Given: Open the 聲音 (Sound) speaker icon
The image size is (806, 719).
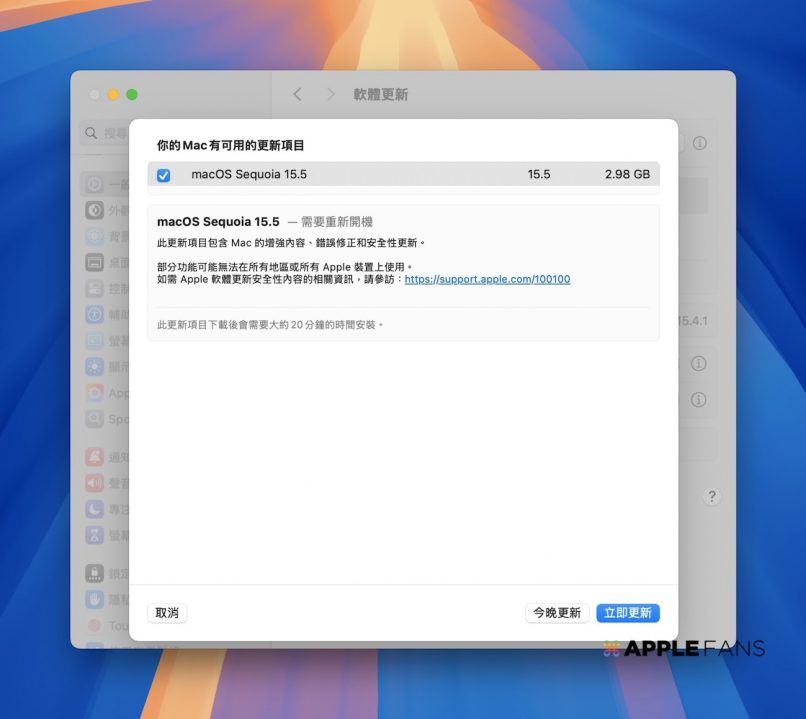Looking at the screenshot, I should click(94, 483).
